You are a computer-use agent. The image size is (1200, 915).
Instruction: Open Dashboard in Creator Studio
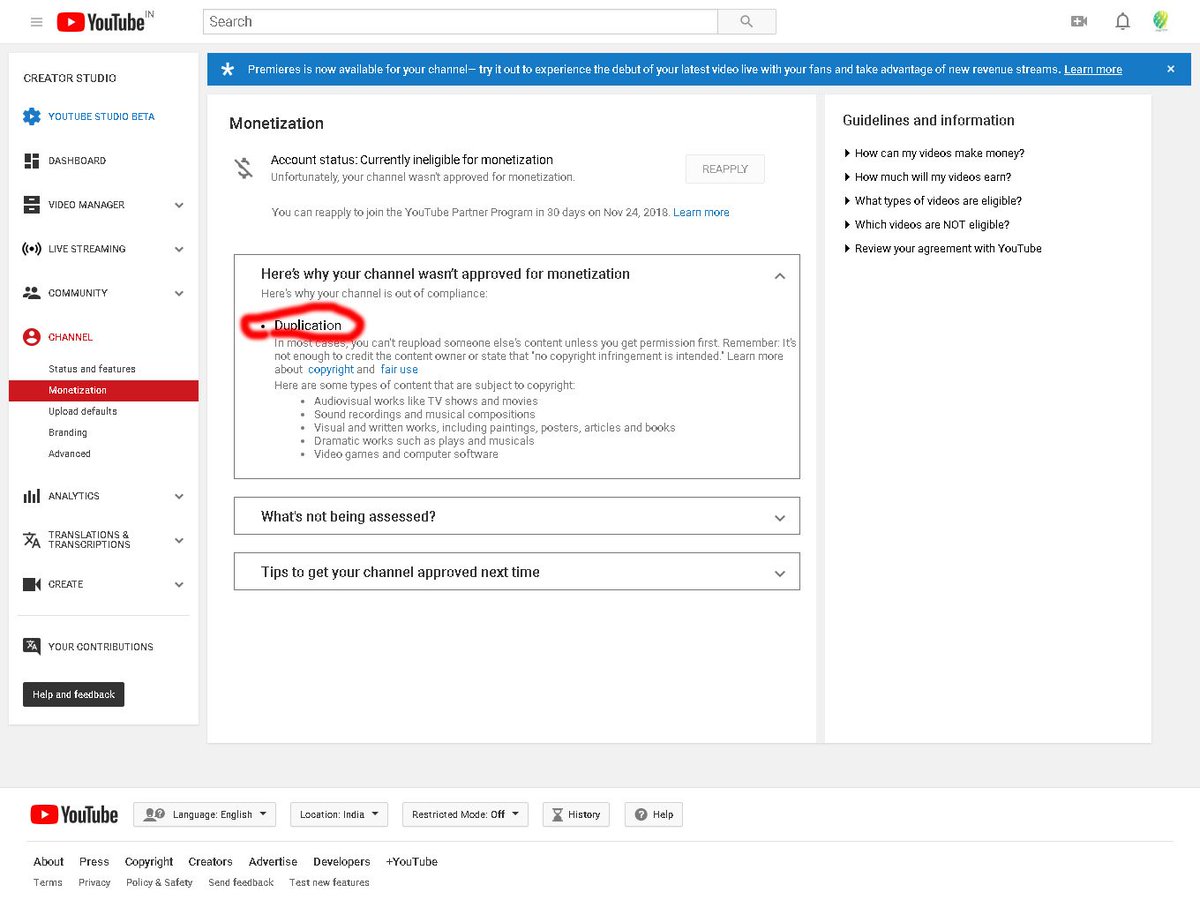coord(77,160)
